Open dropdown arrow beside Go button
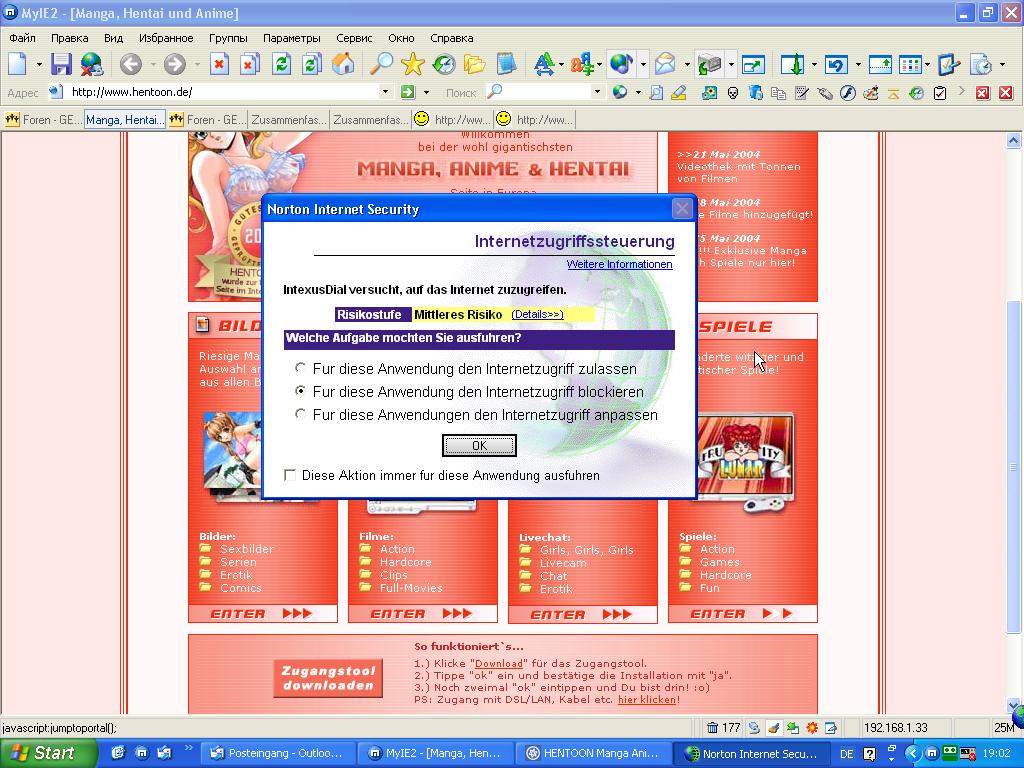 pyautogui.click(x=426, y=92)
